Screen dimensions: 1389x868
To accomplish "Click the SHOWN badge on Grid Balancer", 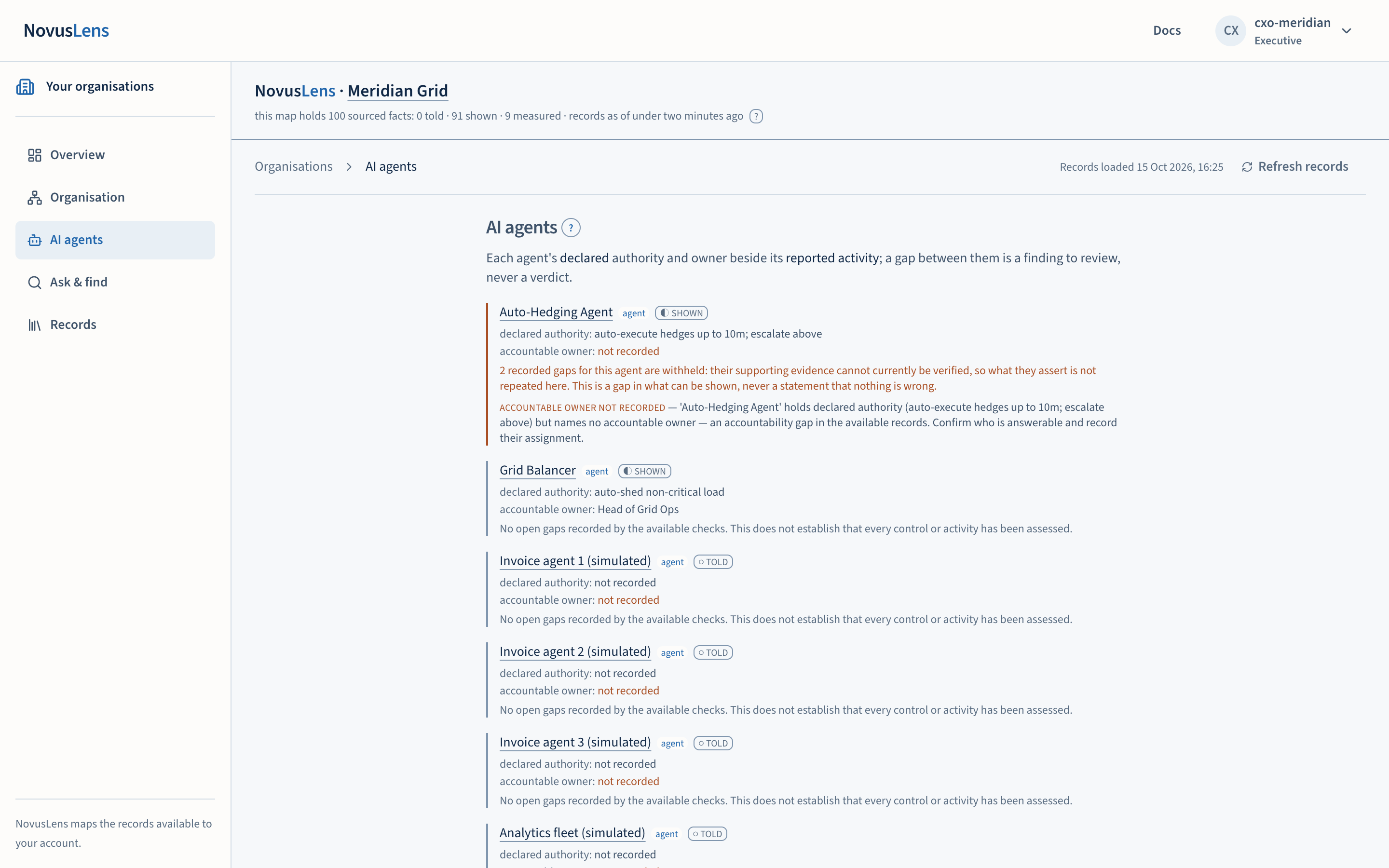I will click(x=644, y=471).
